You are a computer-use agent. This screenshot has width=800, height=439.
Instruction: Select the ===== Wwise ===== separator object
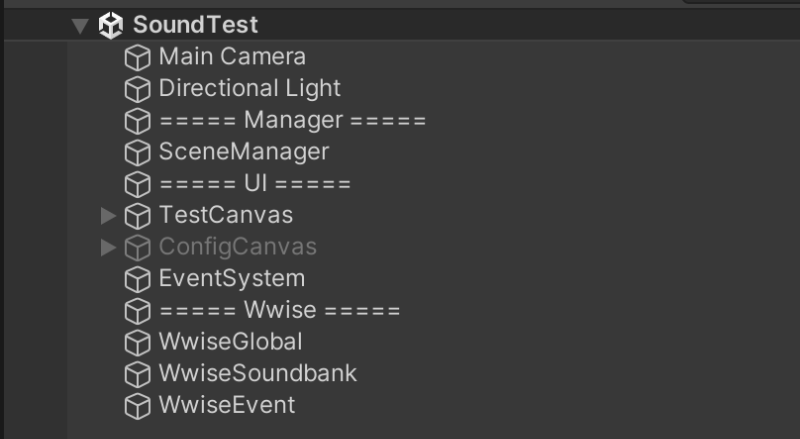(279, 310)
